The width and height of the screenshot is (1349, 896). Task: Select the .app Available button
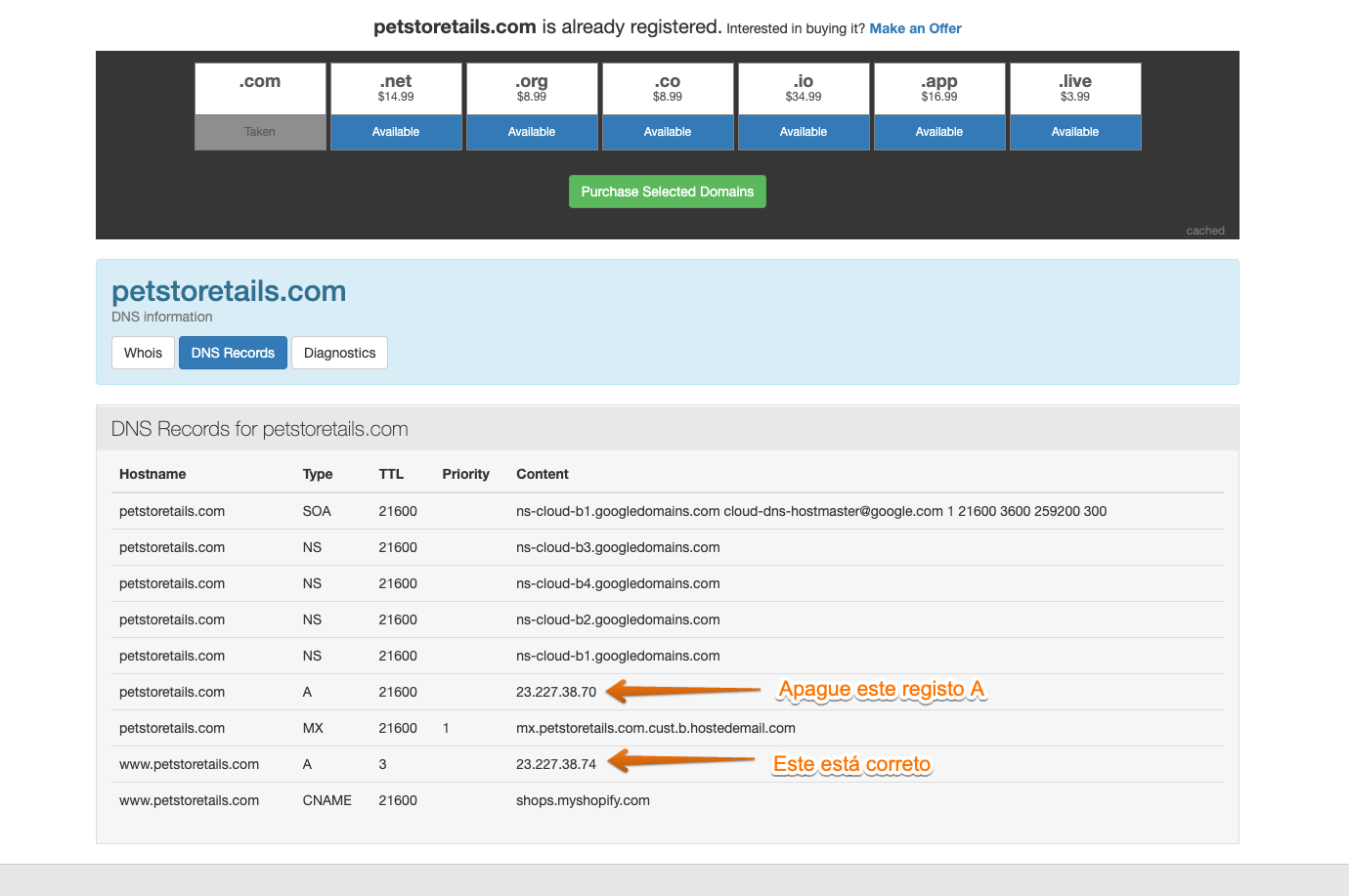tap(939, 132)
